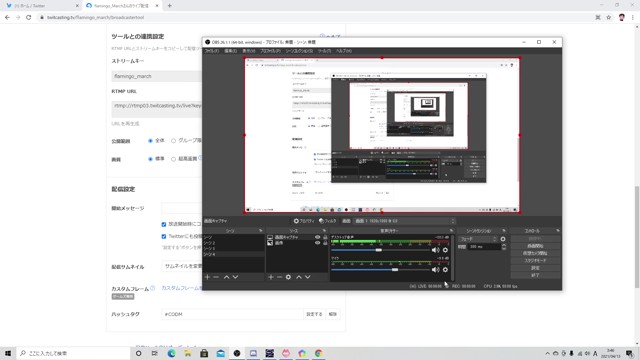The width and height of the screenshot is (640, 360).
Task: Show hidden system tray icons
Action: (x=547, y=353)
